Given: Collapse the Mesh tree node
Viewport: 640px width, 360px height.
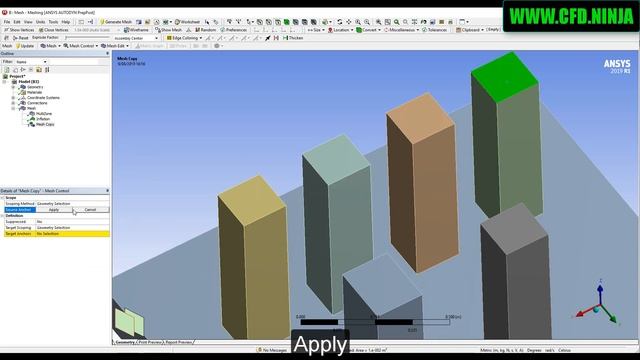Looking at the screenshot, I should (13, 108).
